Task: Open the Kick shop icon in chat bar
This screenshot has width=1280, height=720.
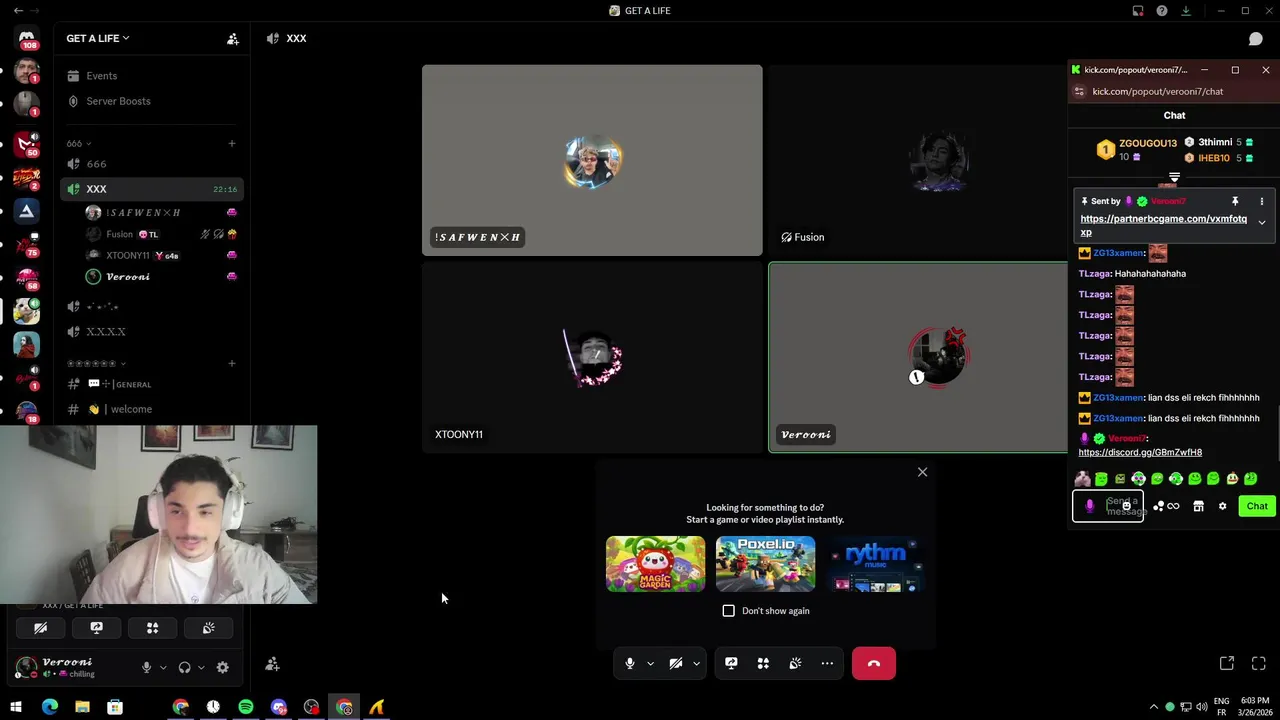Action: coord(1198,507)
